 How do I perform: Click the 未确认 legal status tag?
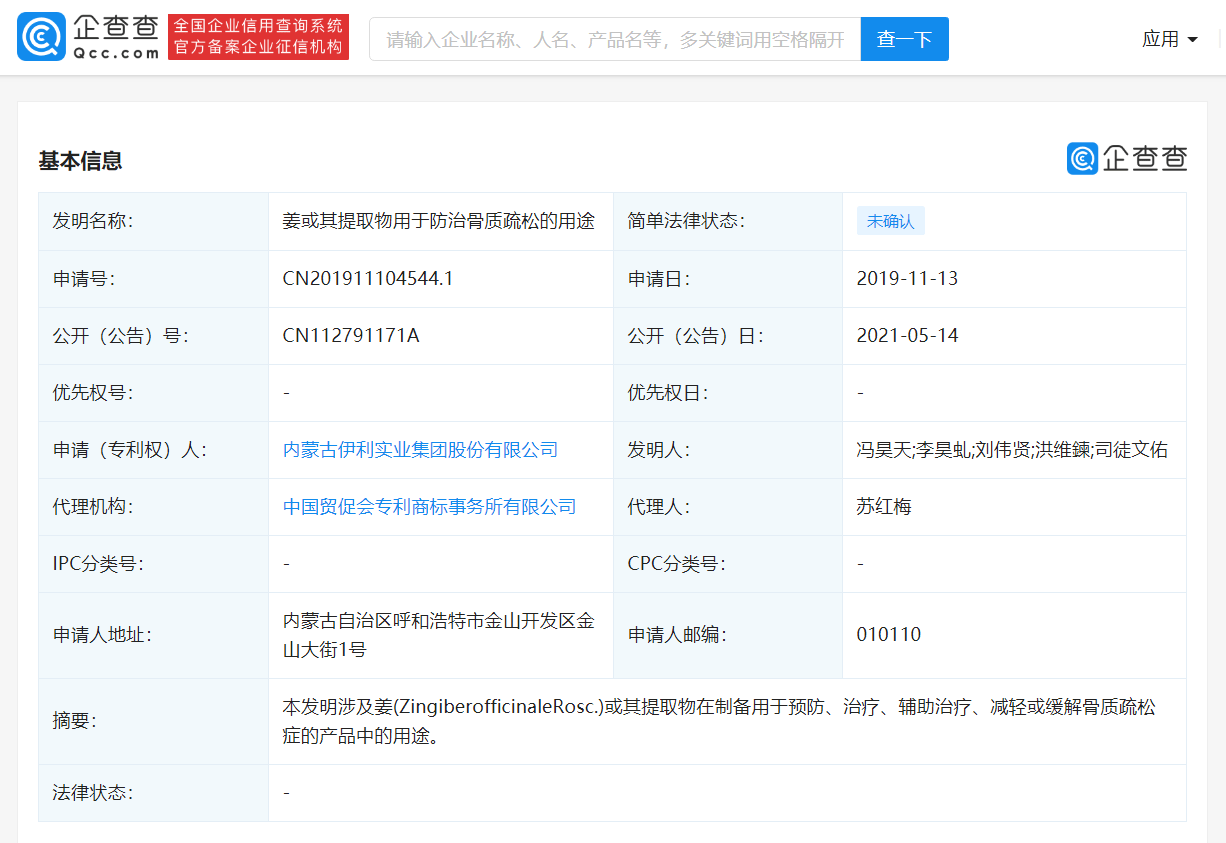tap(890, 222)
